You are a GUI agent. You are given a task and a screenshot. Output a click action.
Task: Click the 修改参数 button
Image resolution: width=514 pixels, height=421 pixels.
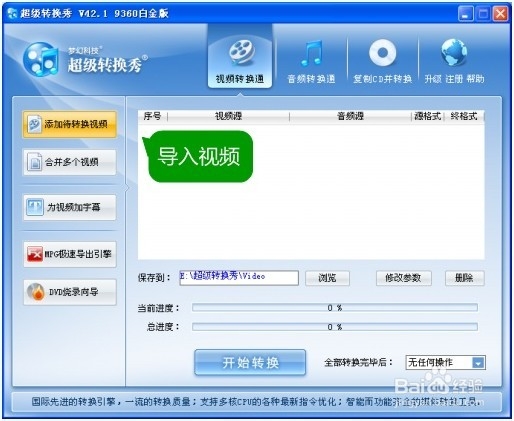click(x=404, y=278)
